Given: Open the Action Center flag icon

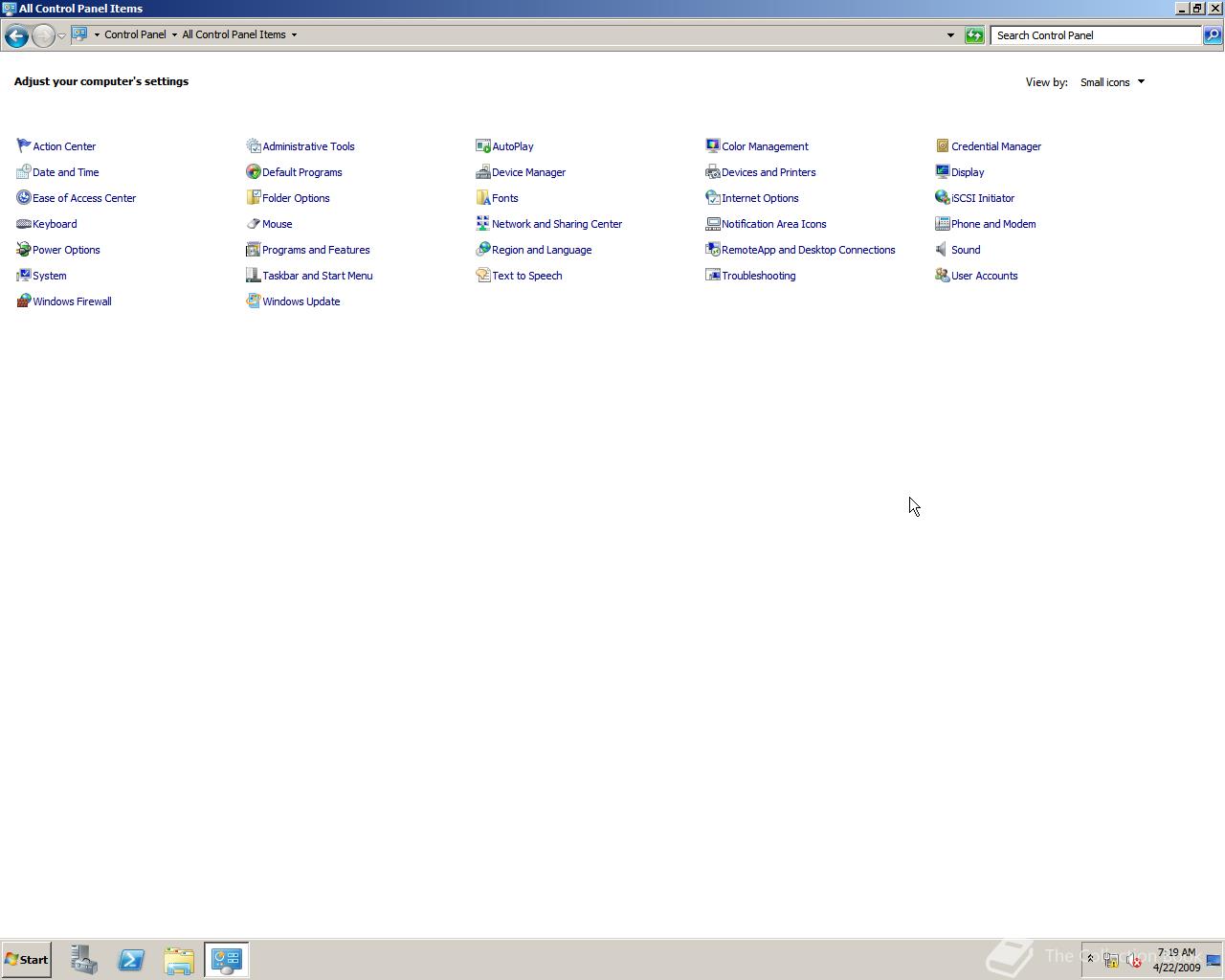Looking at the screenshot, I should 24,146.
